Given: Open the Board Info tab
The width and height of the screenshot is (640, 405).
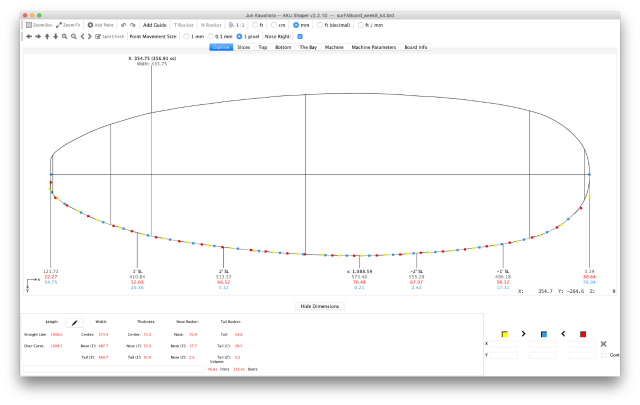Looking at the screenshot, I should 416,47.
